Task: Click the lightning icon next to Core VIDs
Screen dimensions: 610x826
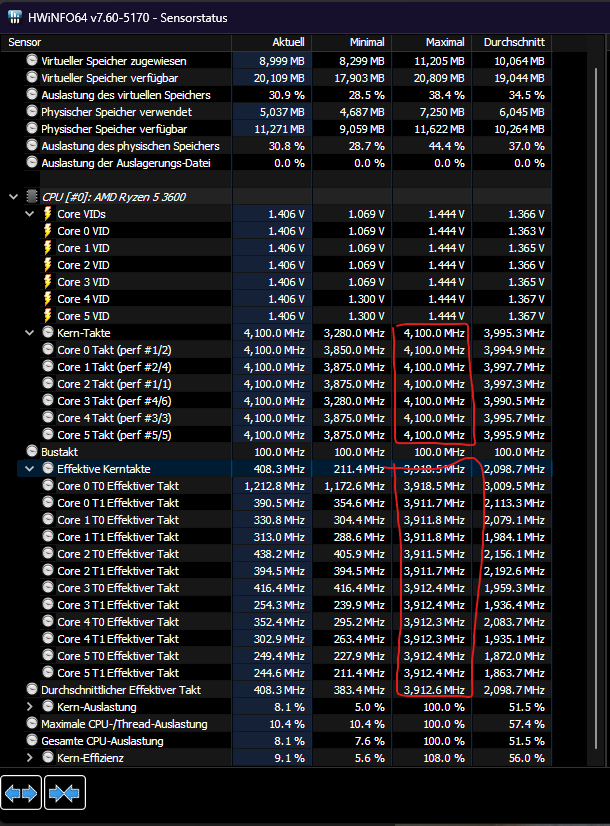Action: point(47,213)
